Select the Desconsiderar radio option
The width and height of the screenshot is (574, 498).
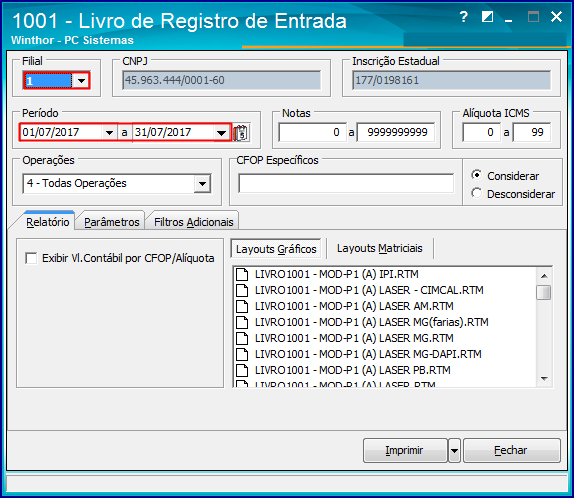point(476,193)
